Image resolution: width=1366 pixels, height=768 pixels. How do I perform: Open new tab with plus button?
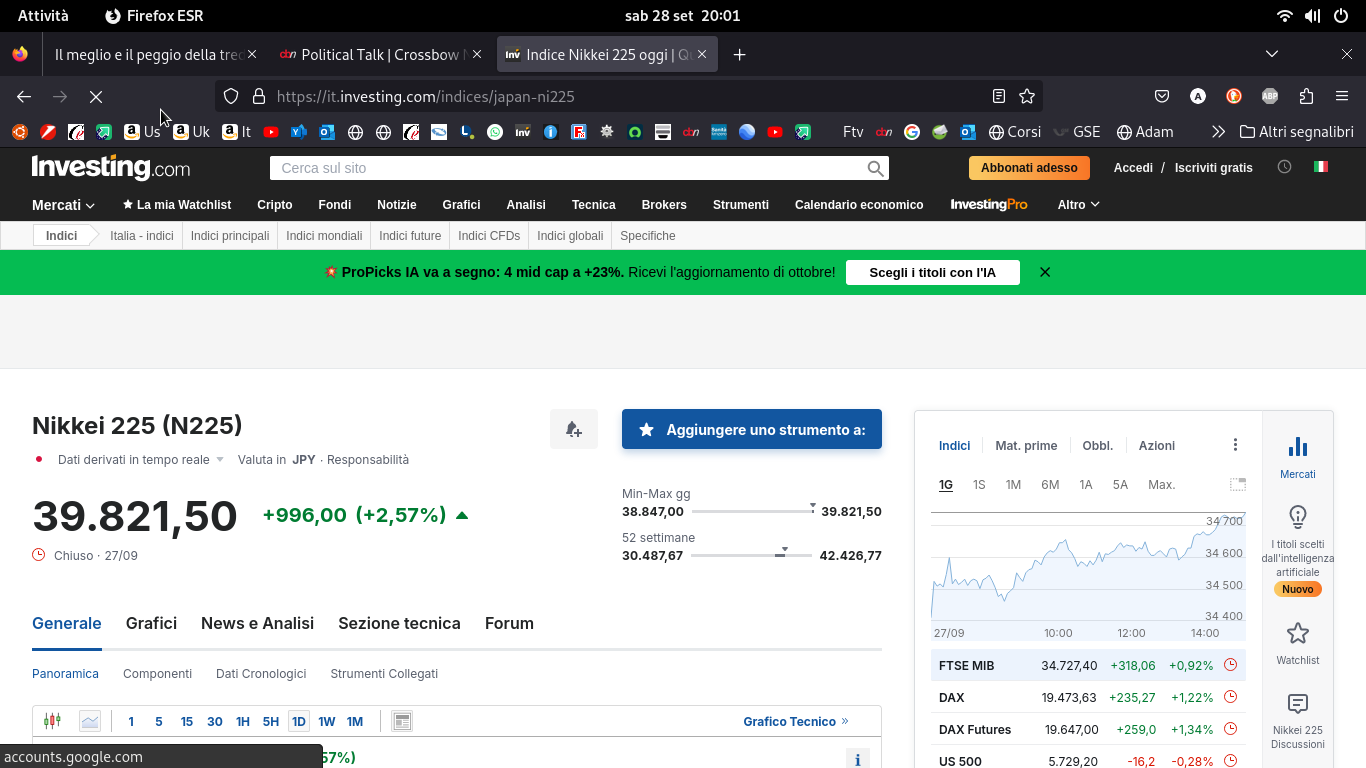739,54
